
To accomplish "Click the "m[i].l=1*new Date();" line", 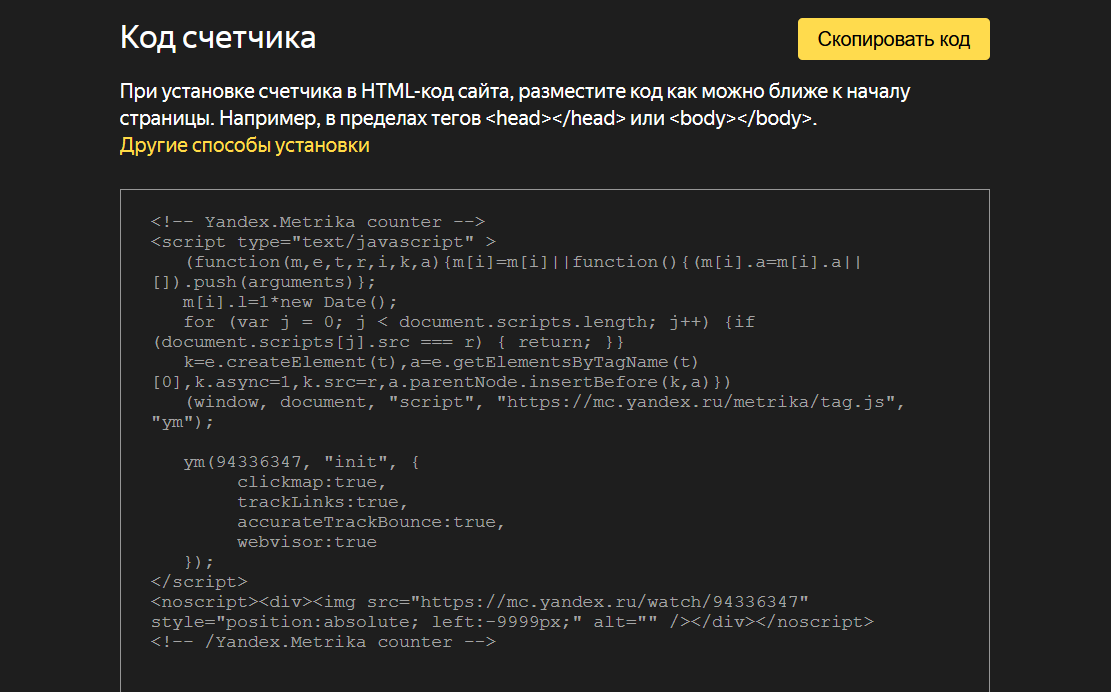I will 291,302.
